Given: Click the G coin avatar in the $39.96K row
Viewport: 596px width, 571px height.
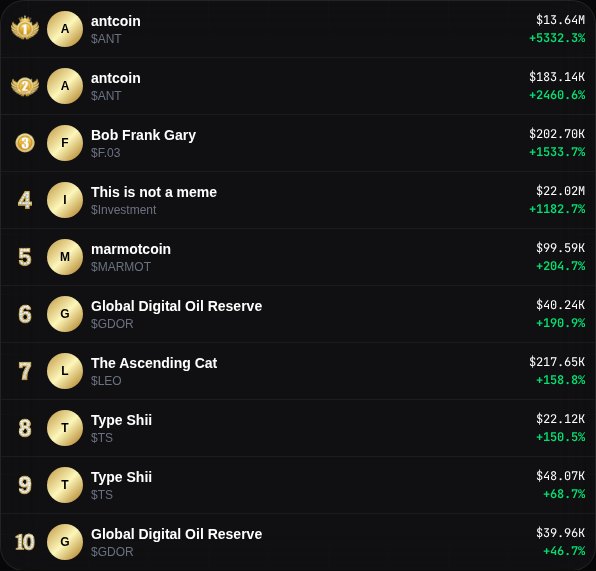Looking at the screenshot, I should (65, 542).
